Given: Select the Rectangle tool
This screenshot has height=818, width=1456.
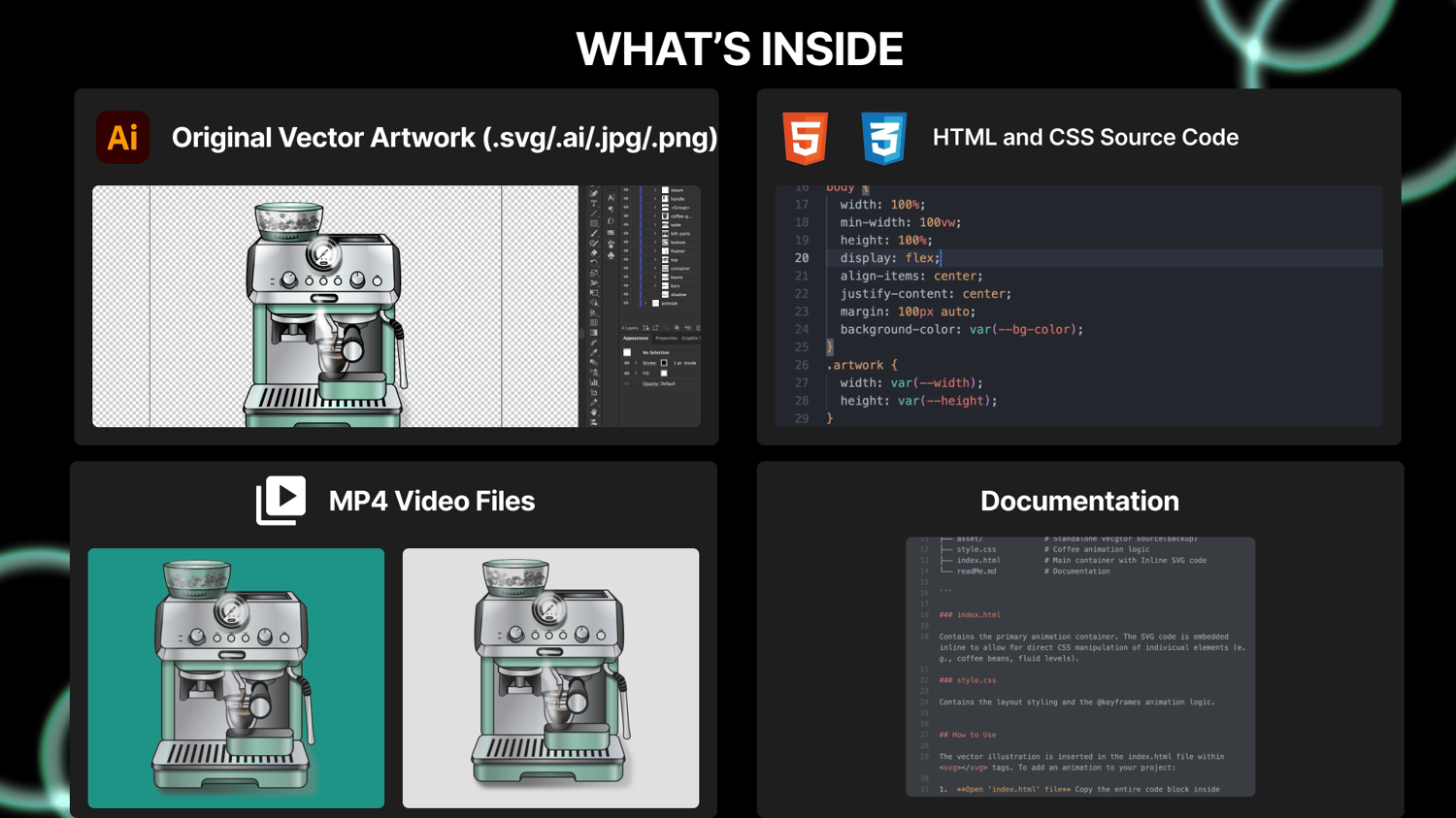Looking at the screenshot, I should [x=594, y=223].
